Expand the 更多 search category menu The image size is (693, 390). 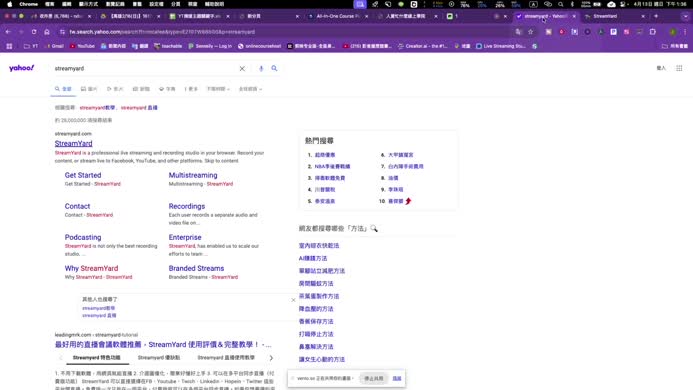coord(191,89)
